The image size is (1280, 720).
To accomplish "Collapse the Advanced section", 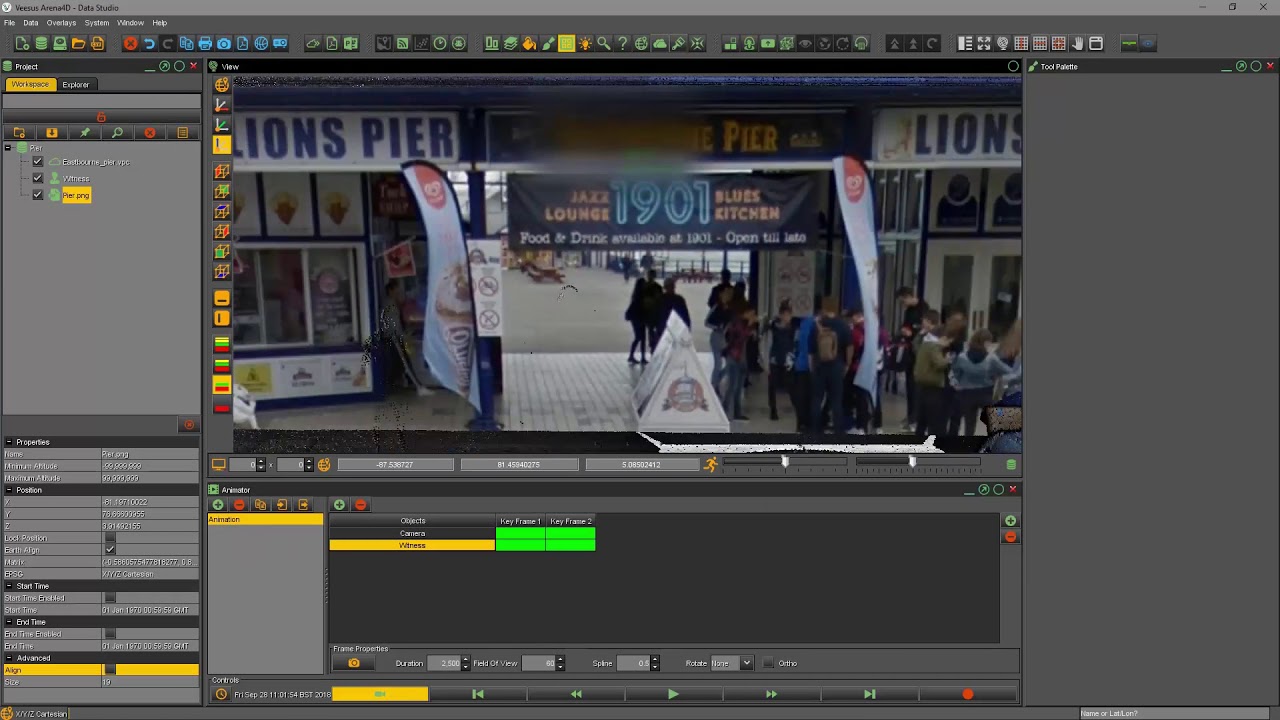I will pyautogui.click(x=9, y=658).
